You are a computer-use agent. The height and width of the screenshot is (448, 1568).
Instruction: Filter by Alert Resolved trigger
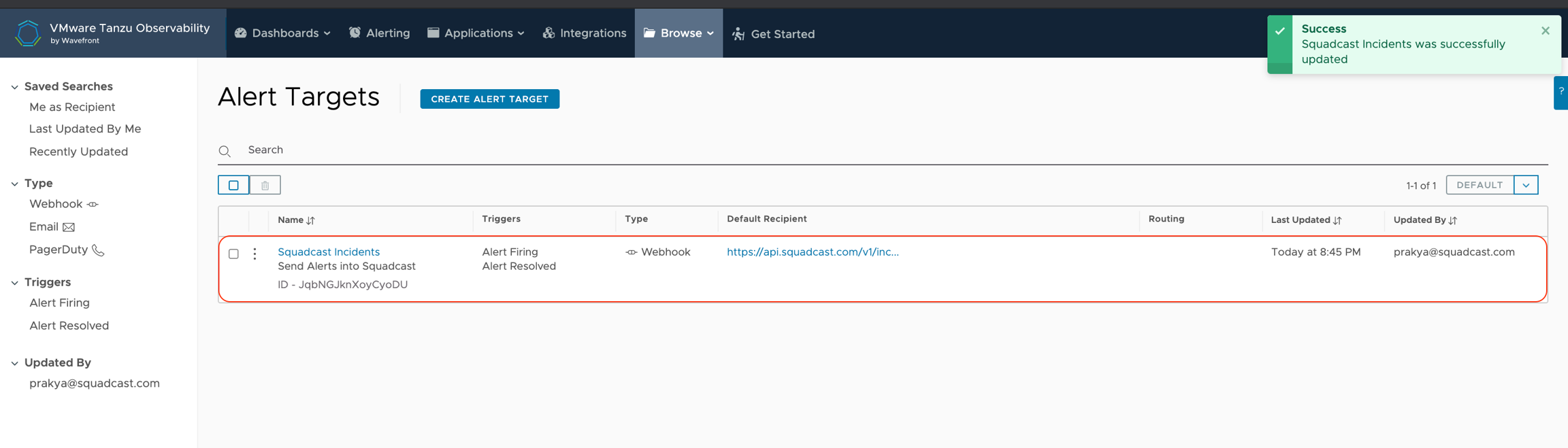pos(69,326)
